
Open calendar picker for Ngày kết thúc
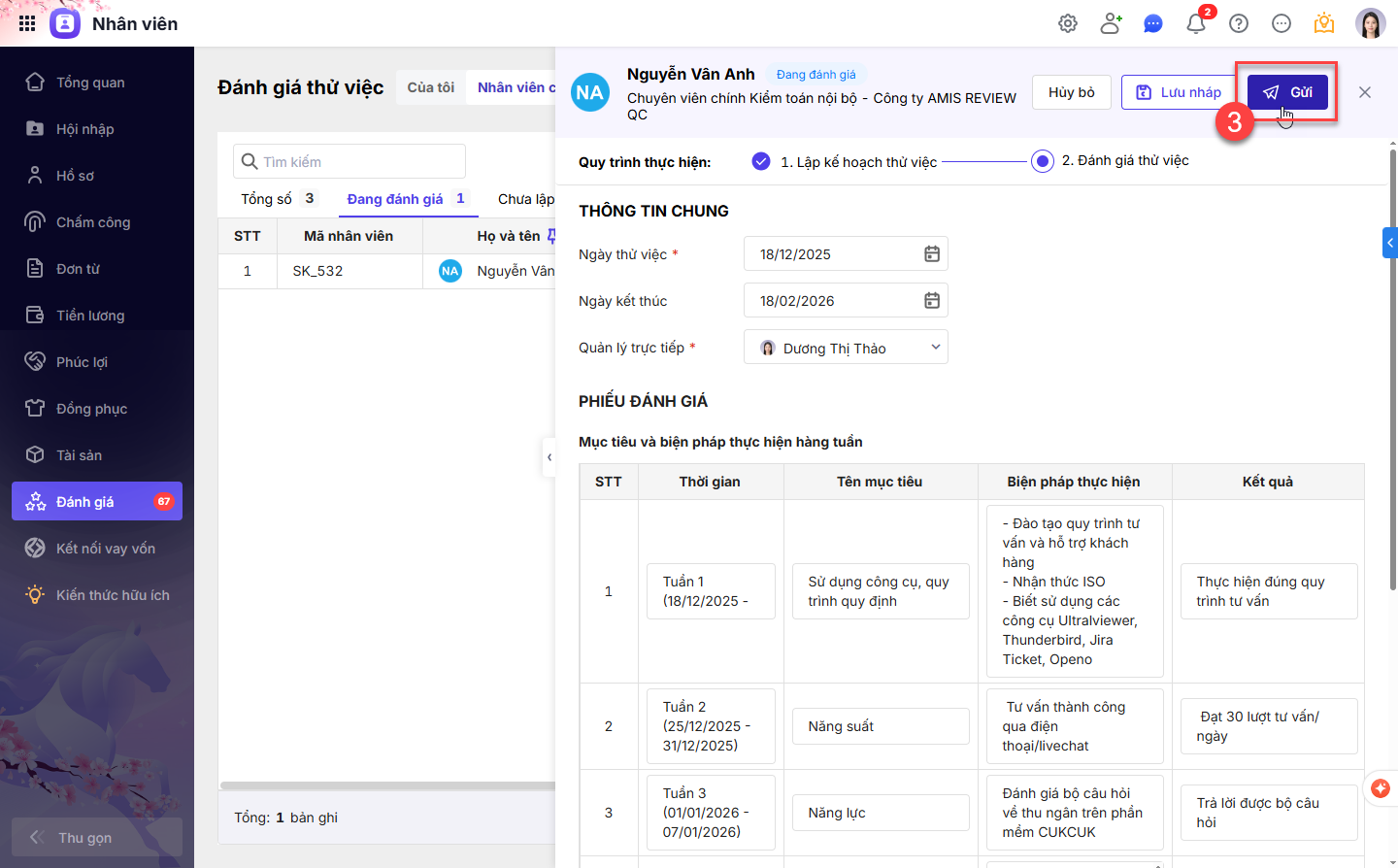(x=932, y=301)
